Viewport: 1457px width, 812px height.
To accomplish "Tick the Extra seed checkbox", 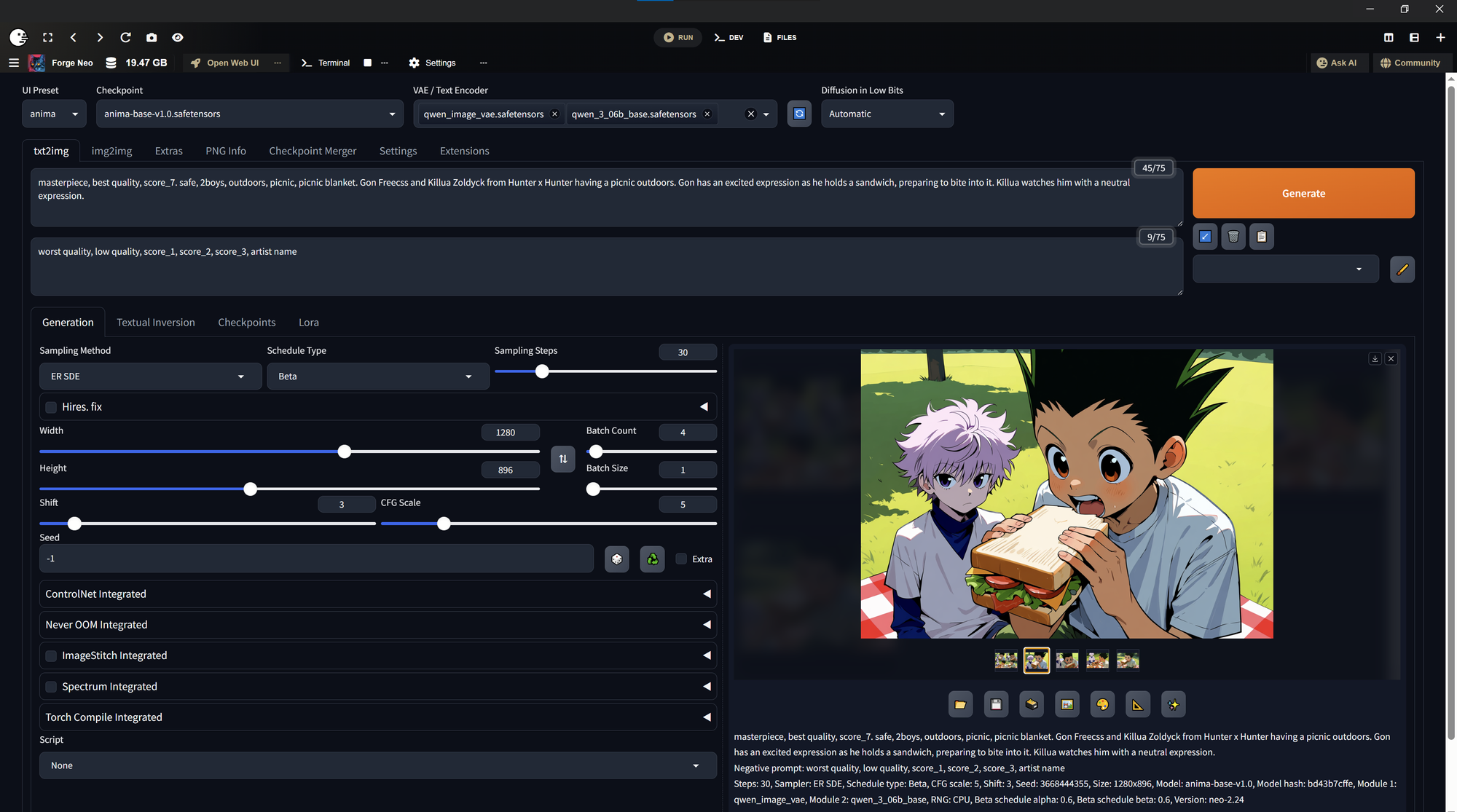I will click(681, 559).
